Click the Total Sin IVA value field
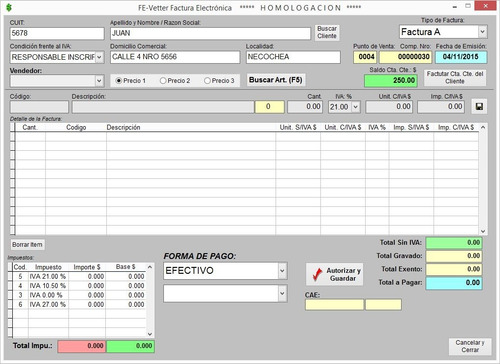 pyautogui.click(x=454, y=243)
